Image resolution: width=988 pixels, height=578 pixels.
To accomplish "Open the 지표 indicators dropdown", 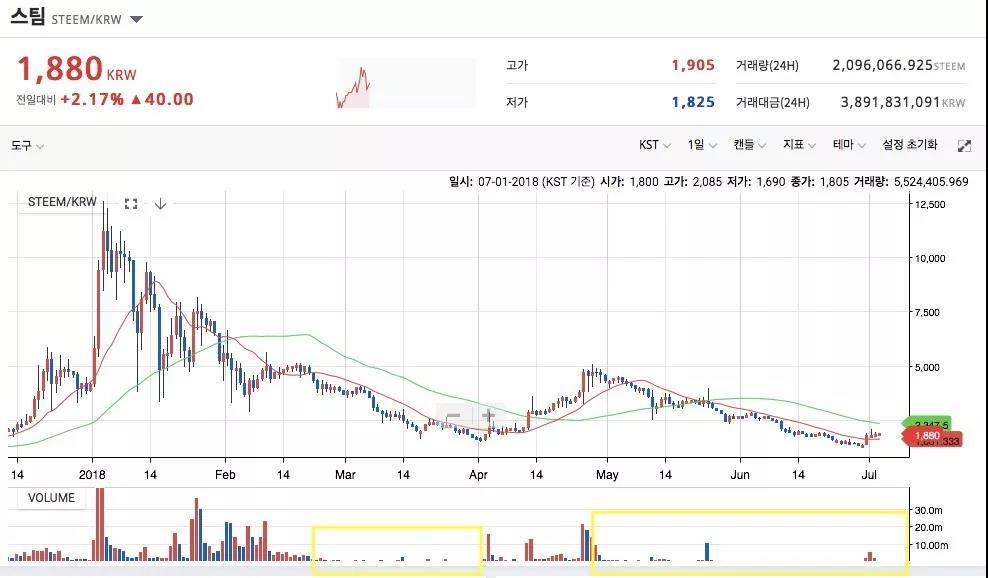I will tap(799, 145).
